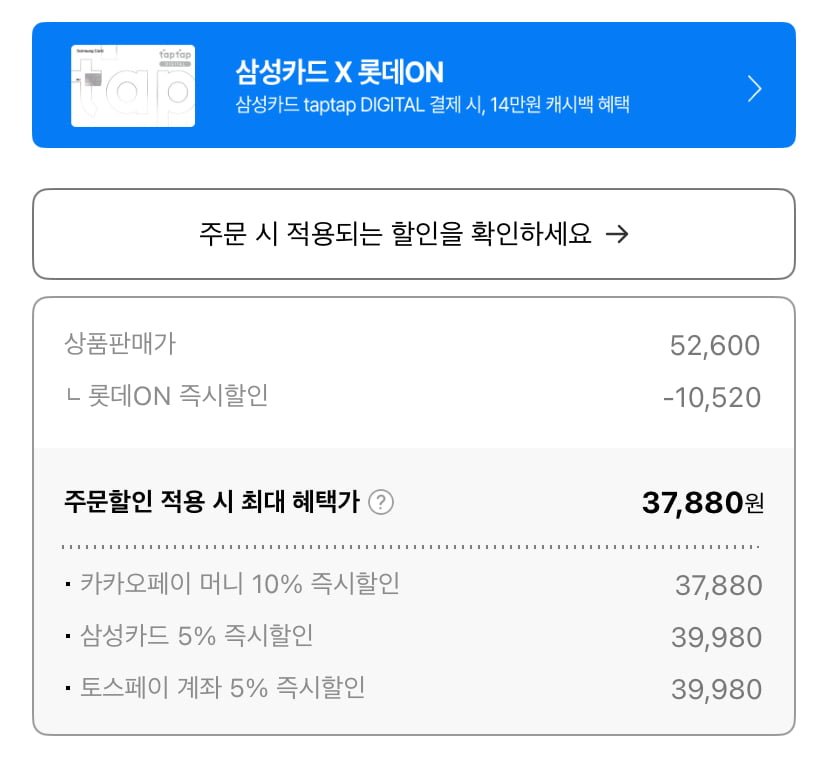The width and height of the screenshot is (828, 758).
Task: Select the 토스페이 계좌 5% 즉시할인 option
Action: [x=222, y=688]
